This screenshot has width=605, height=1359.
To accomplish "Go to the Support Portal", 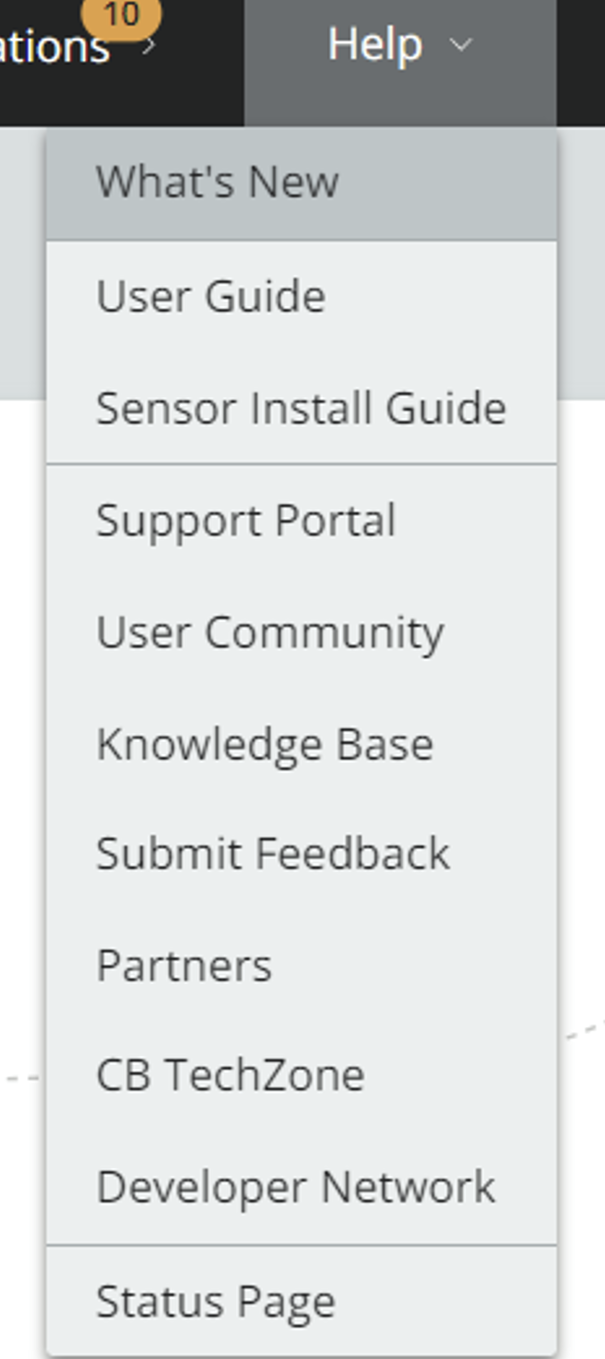I will [245, 521].
